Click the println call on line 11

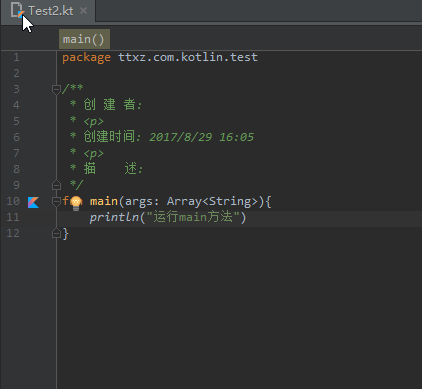pos(114,217)
